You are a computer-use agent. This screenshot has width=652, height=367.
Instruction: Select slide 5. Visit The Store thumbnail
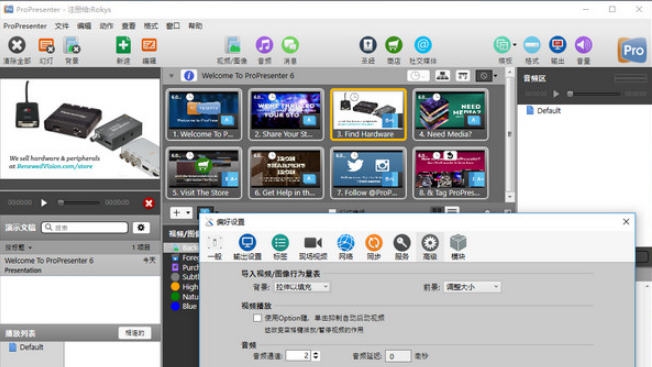click(204, 173)
